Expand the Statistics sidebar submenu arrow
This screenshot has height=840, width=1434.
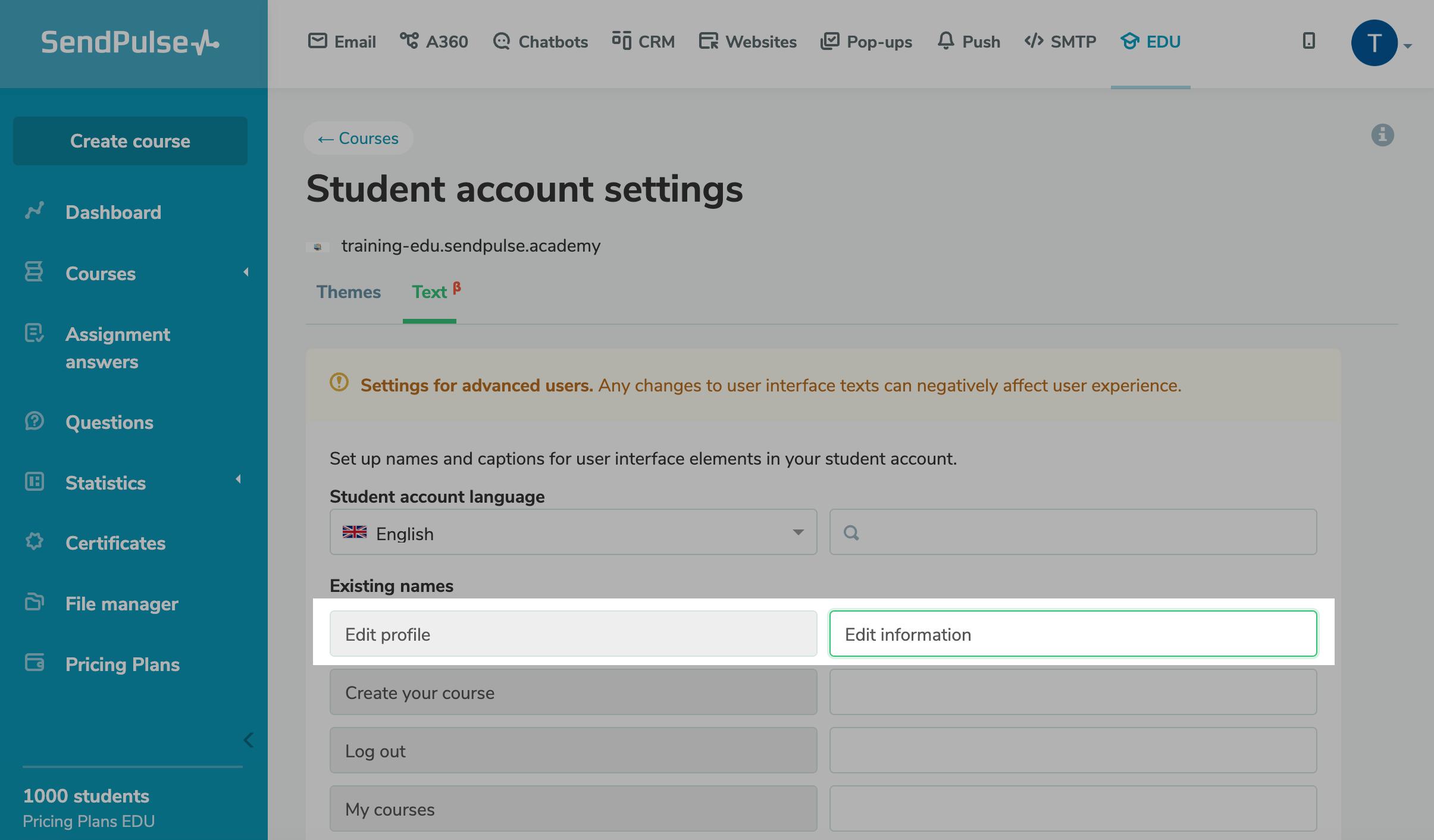click(239, 479)
